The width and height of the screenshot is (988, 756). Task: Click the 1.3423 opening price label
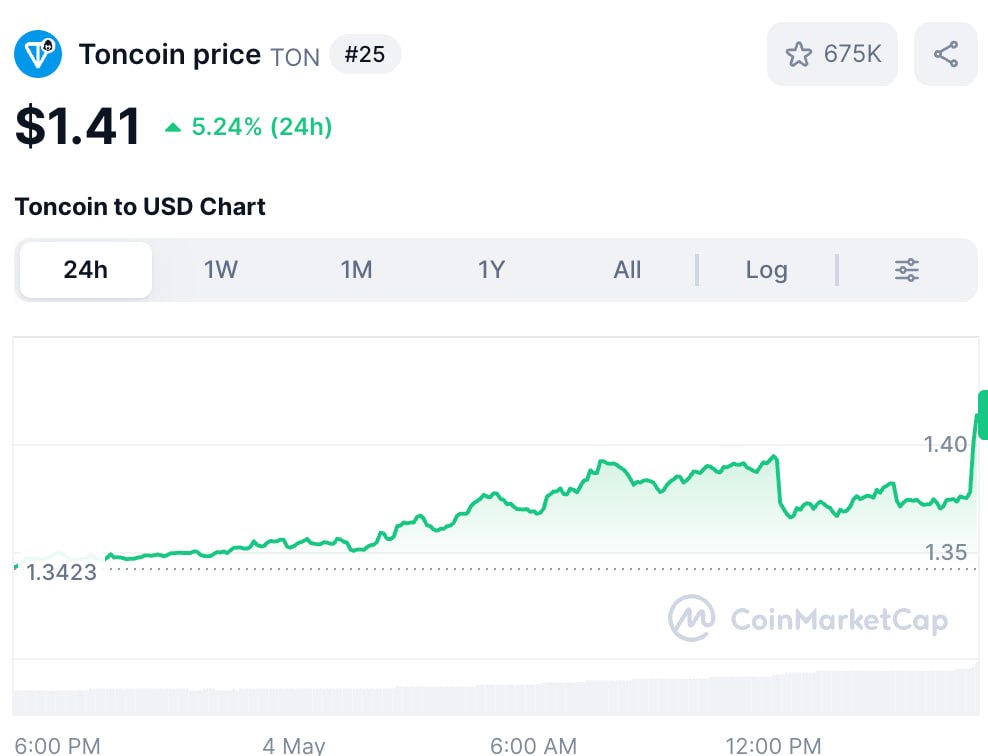pos(61,572)
